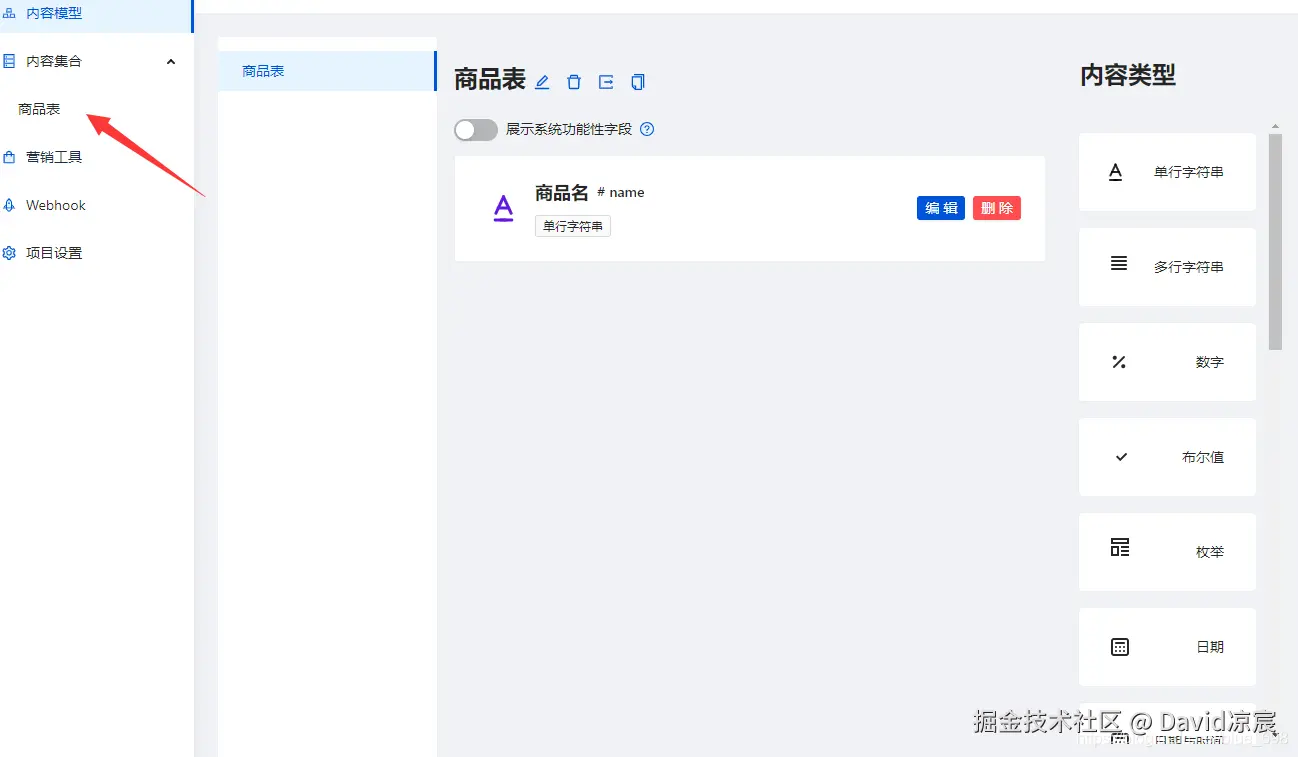Click the pencil icon to rename 商品表
Viewport: 1298px width, 757px height.
[x=541, y=81]
